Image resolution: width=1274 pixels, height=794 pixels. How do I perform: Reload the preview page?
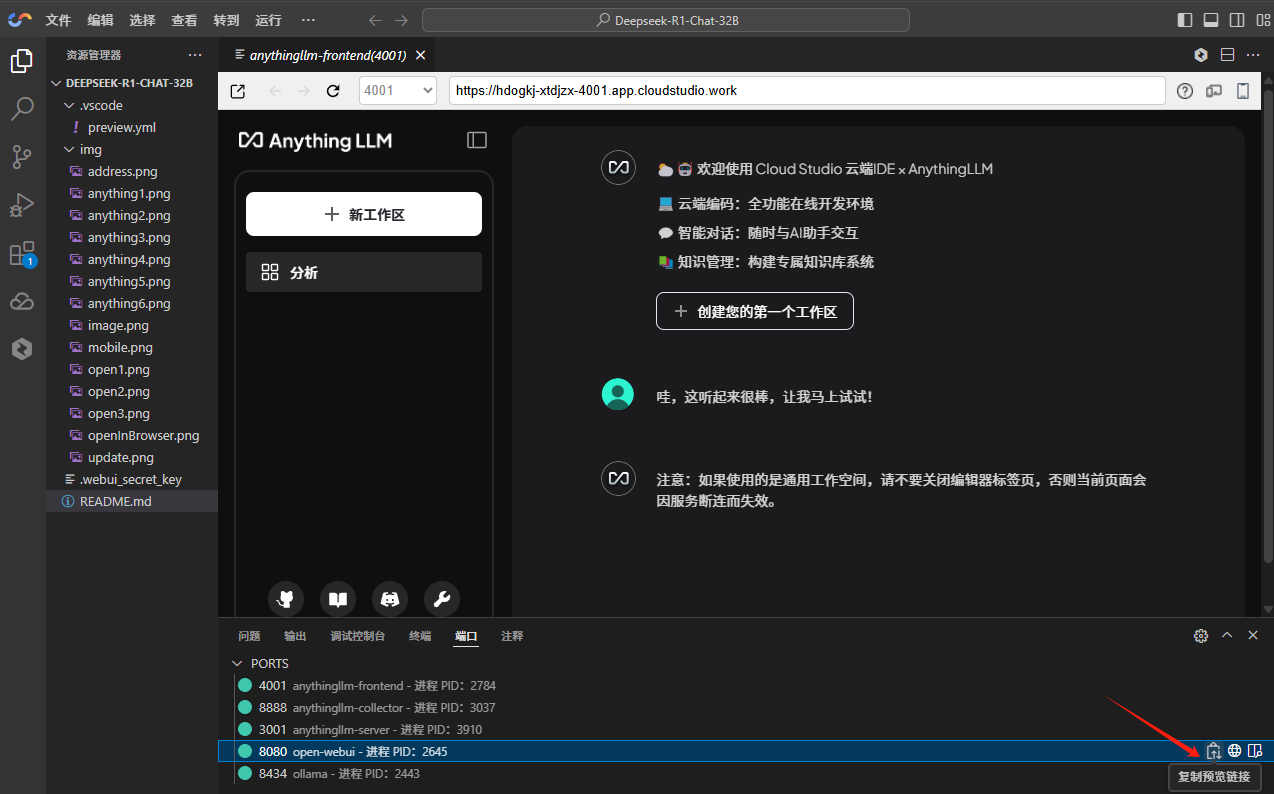click(334, 91)
